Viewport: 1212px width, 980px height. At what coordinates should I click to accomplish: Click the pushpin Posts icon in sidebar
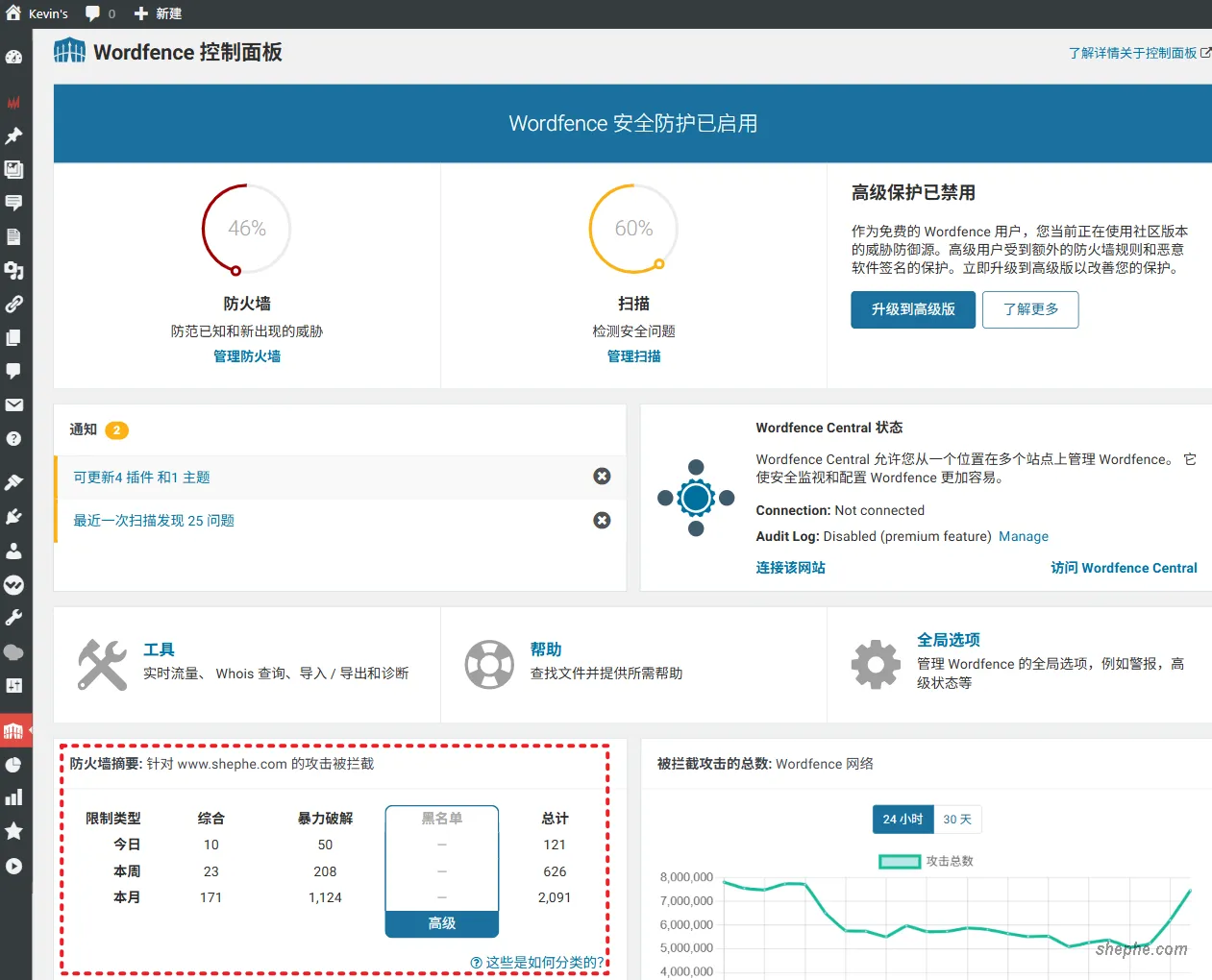click(x=15, y=135)
